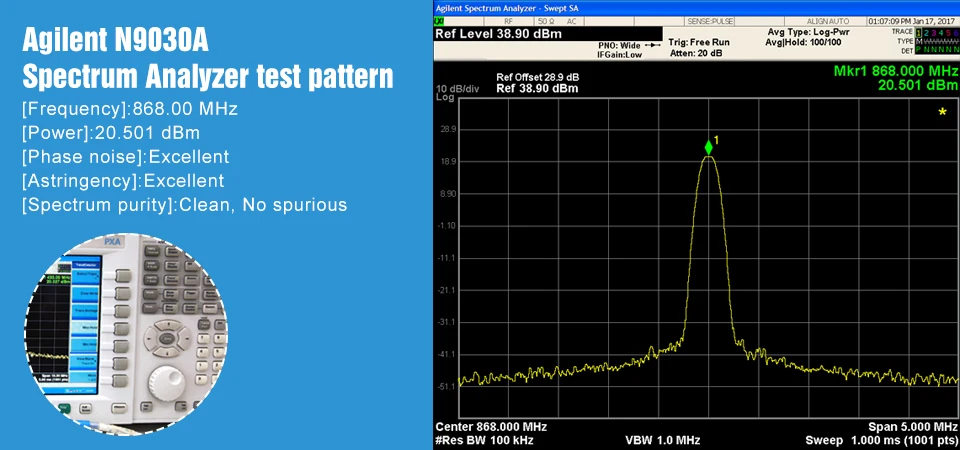Click the circular PXA analyzer photo thumbnail
The image size is (960, 450).
[x=126, y=334]
